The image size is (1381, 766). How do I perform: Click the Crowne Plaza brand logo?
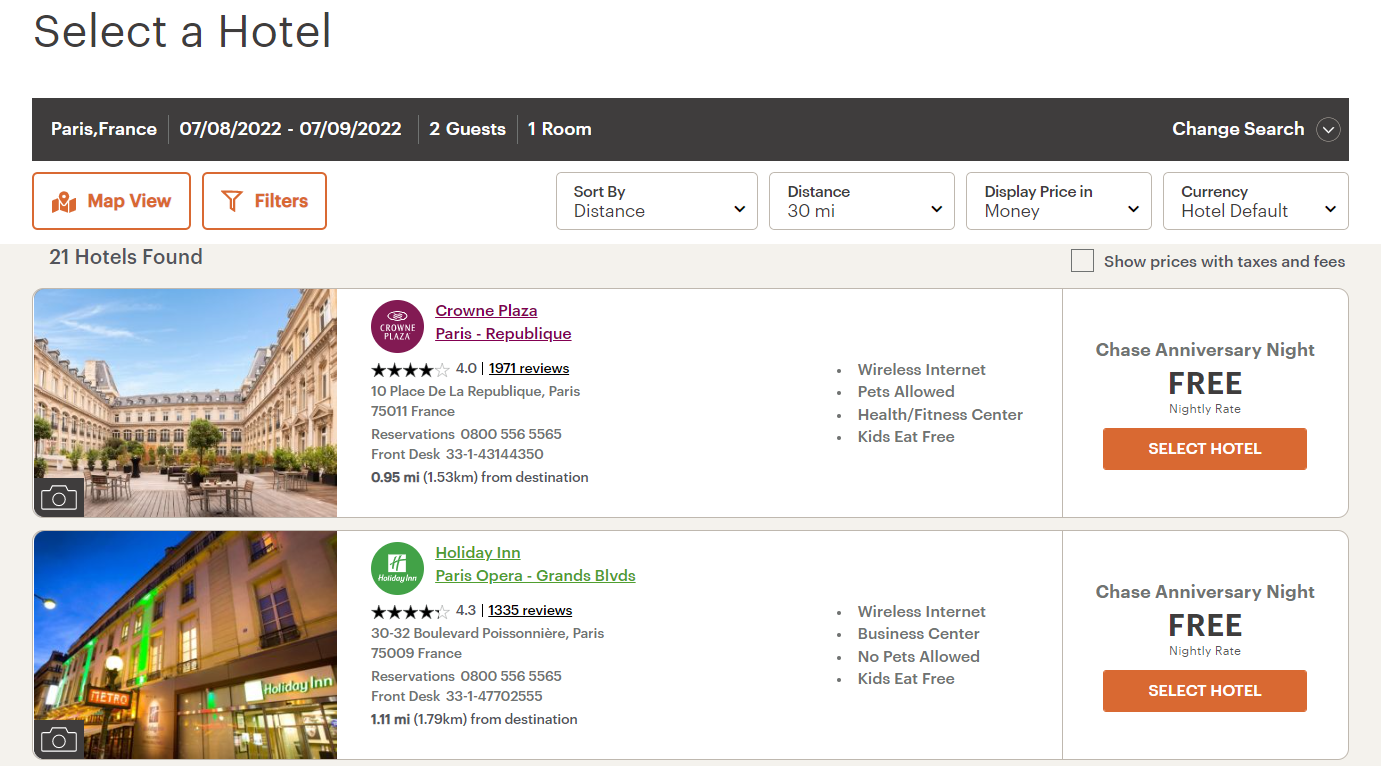(397, 326)
